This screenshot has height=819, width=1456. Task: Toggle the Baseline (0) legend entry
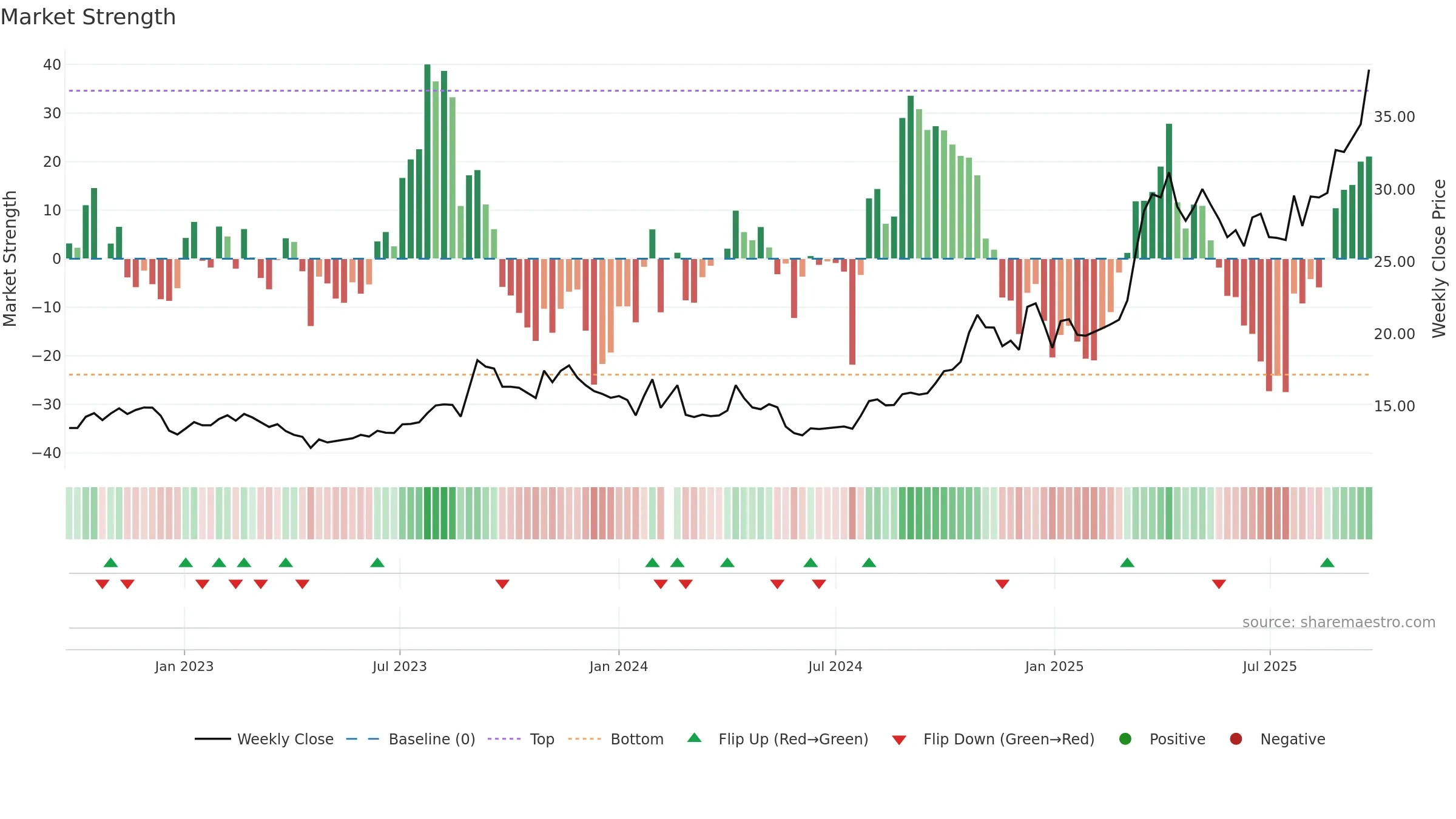coord(410,739)
